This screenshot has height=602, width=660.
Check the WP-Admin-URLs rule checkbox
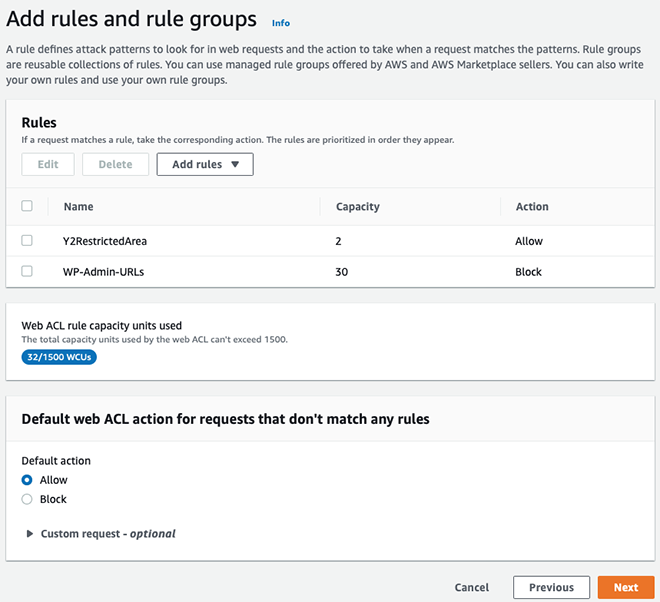coord(27,271)
